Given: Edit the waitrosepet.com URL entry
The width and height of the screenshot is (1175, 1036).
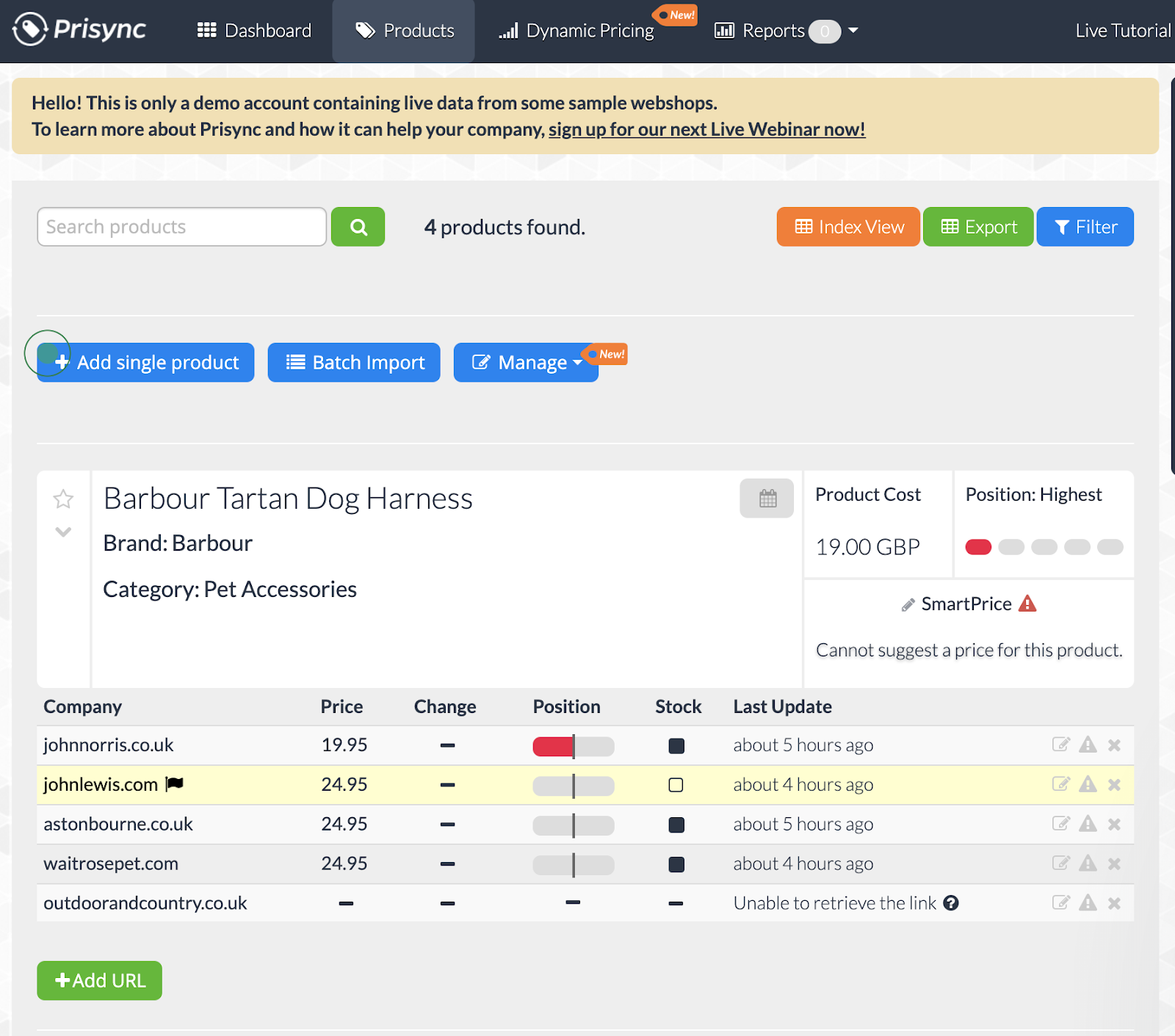Looking at the screenshot, I should [x=1060, y=863].
